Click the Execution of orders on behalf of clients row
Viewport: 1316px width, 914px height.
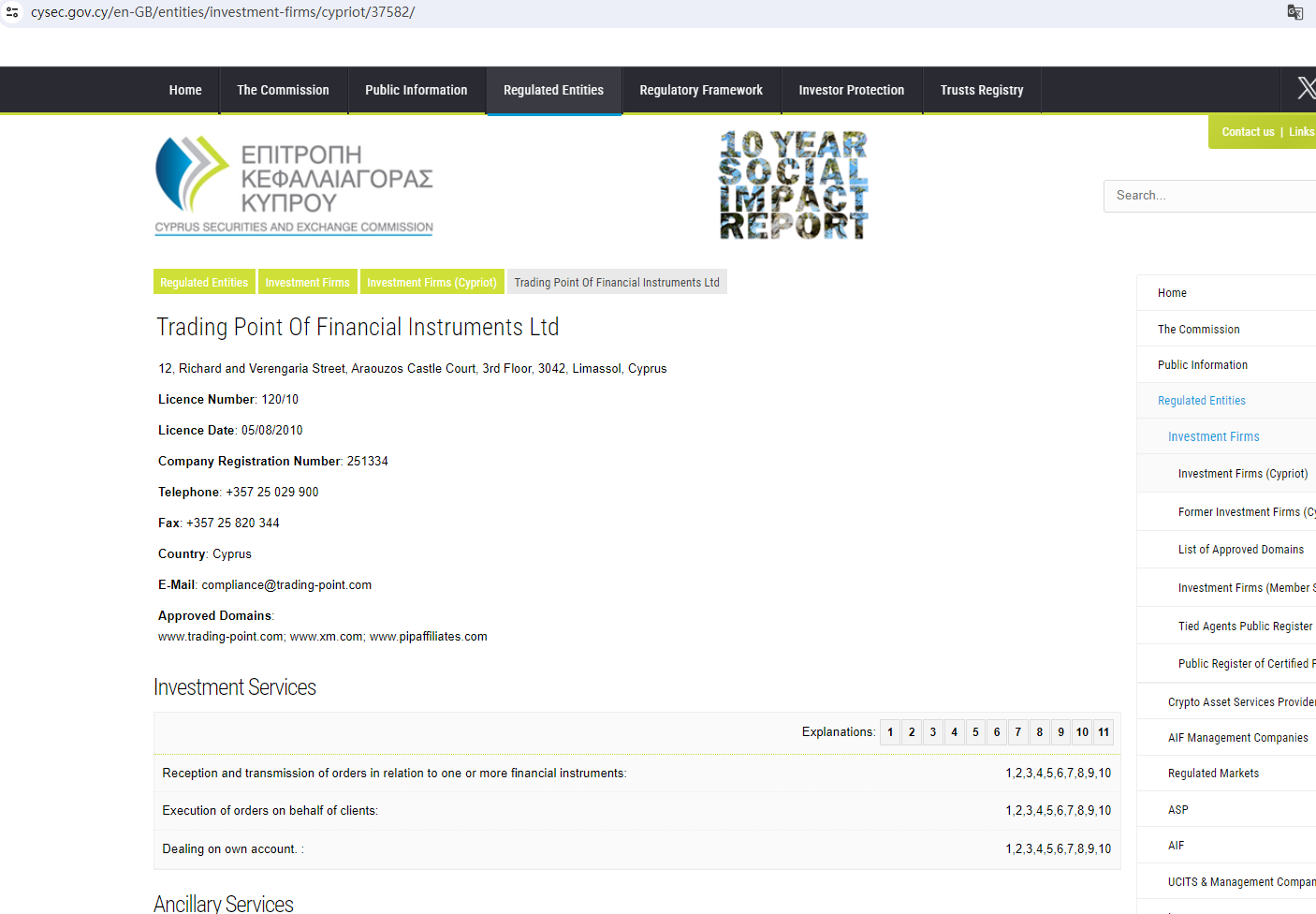[x=637, y=811]
